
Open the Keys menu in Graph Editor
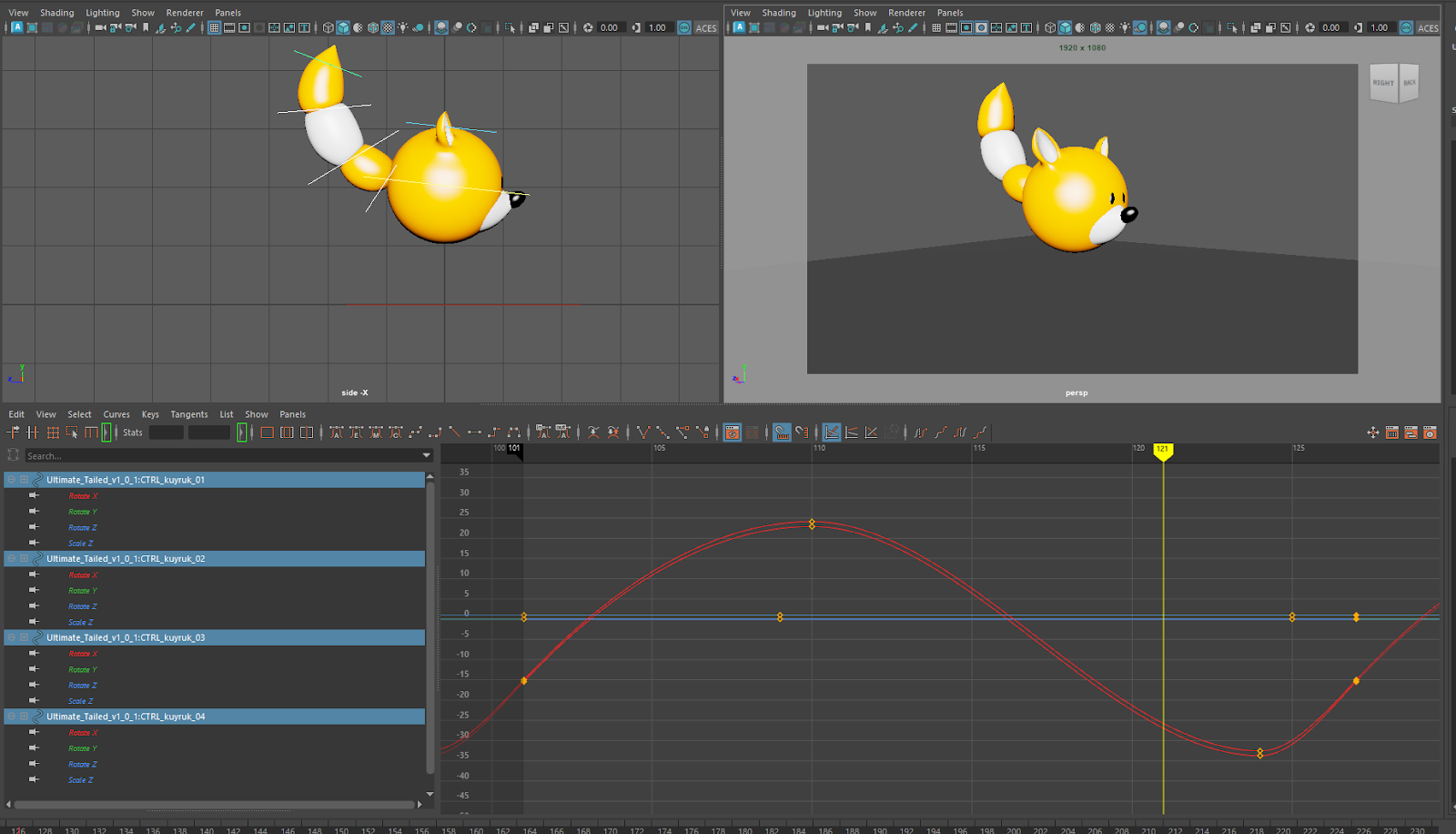pyautogui.click(x=150, y=414)
